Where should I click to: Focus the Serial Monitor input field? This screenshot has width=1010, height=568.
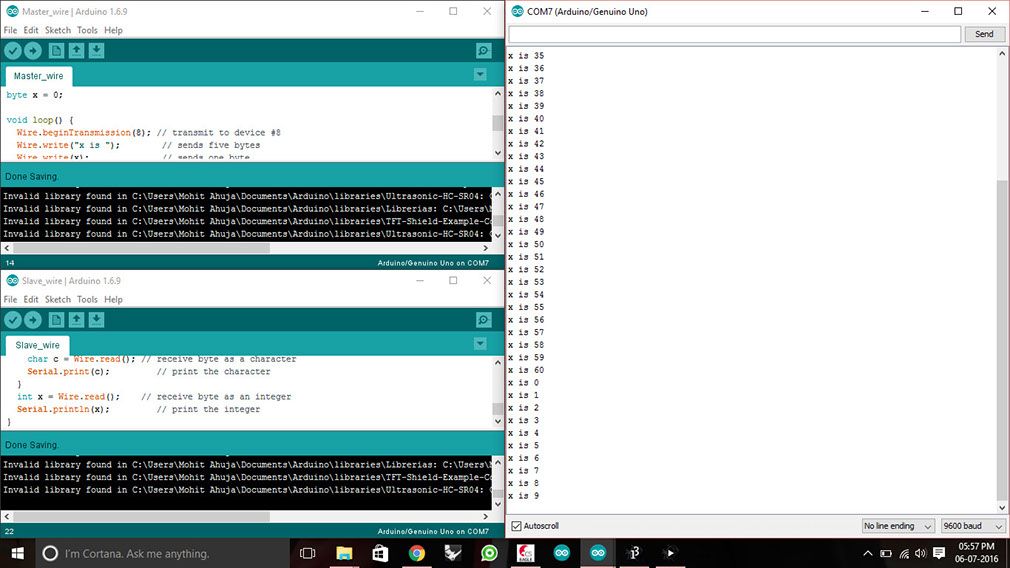click(735, 34)
